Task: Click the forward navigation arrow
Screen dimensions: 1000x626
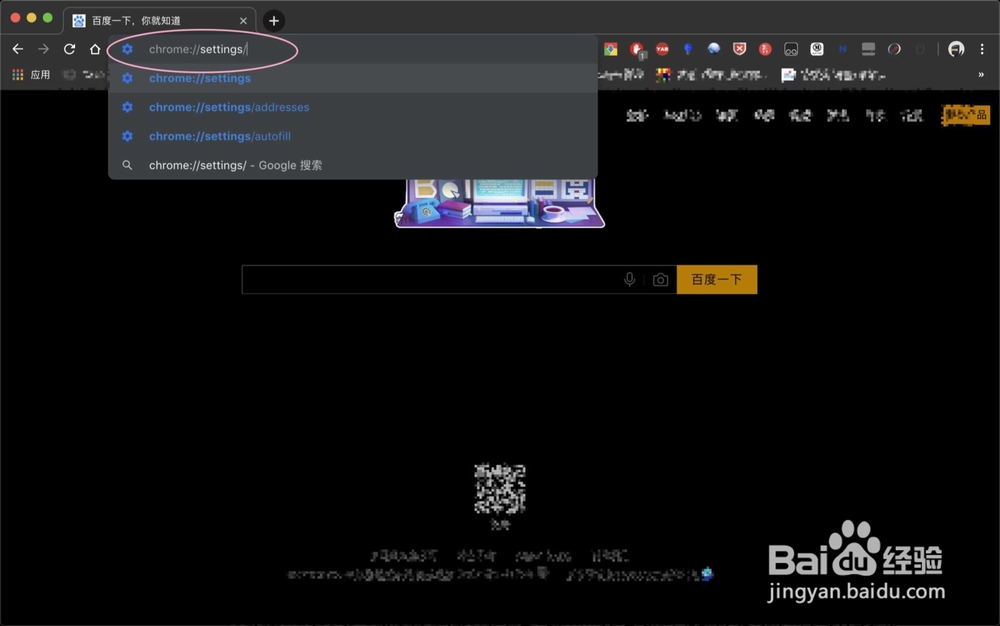Action: (42, 48)
